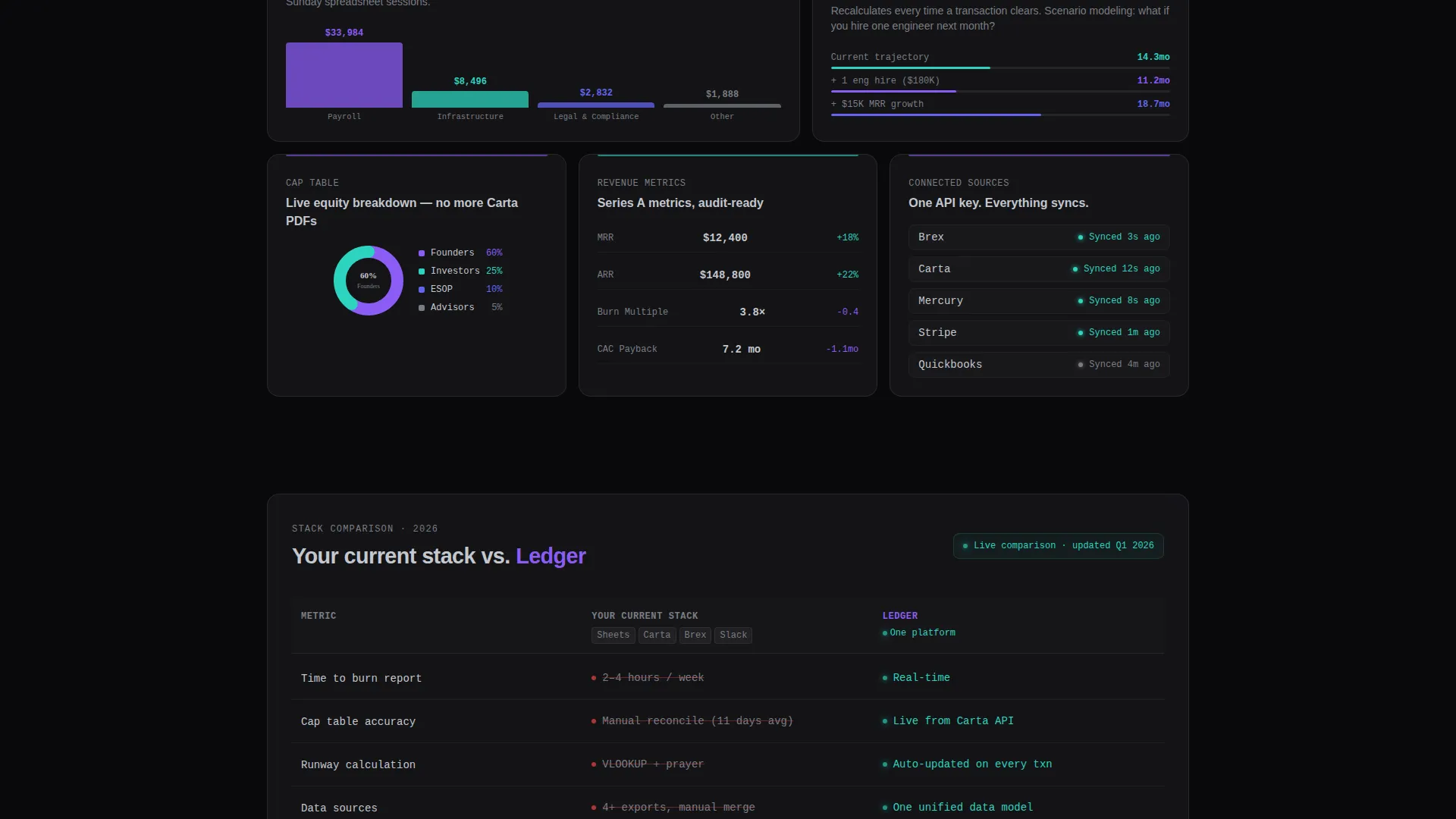This screenshot has width=1456, height=819.
Task: Open the Carta connected source row
Action: tap(1039, 269)
